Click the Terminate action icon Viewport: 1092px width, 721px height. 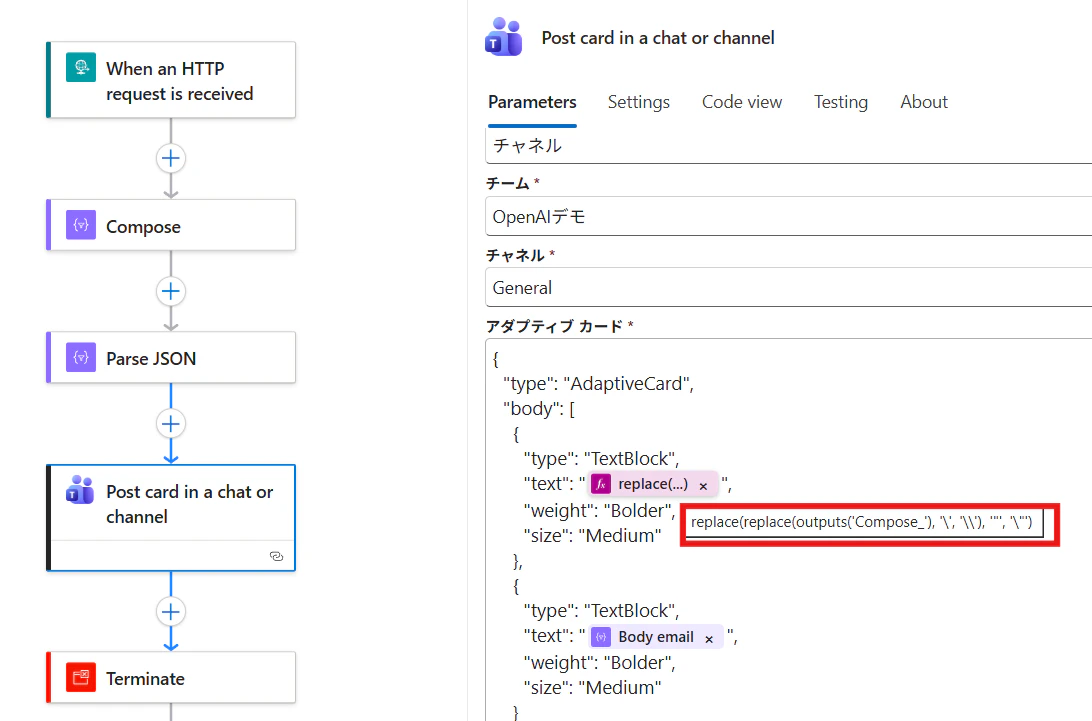(x=81, y=677)
